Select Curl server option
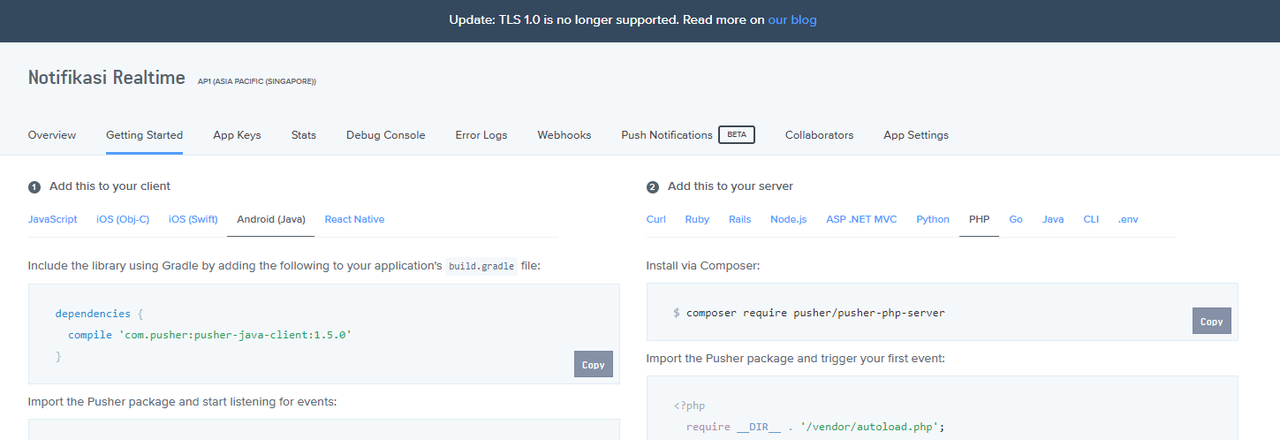 656,219
